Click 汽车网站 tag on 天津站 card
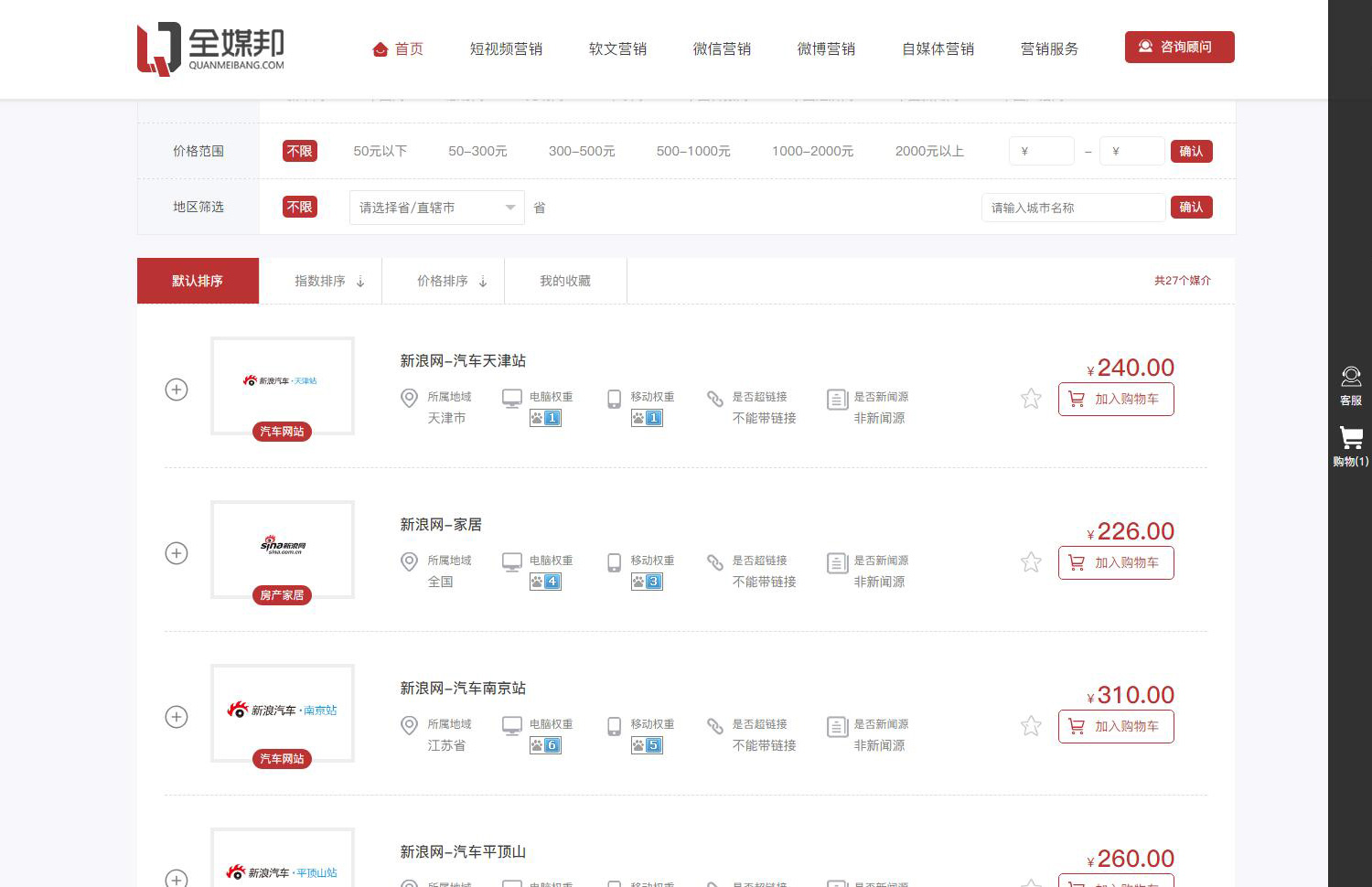The image size is (1372, 887). [282, 432]
